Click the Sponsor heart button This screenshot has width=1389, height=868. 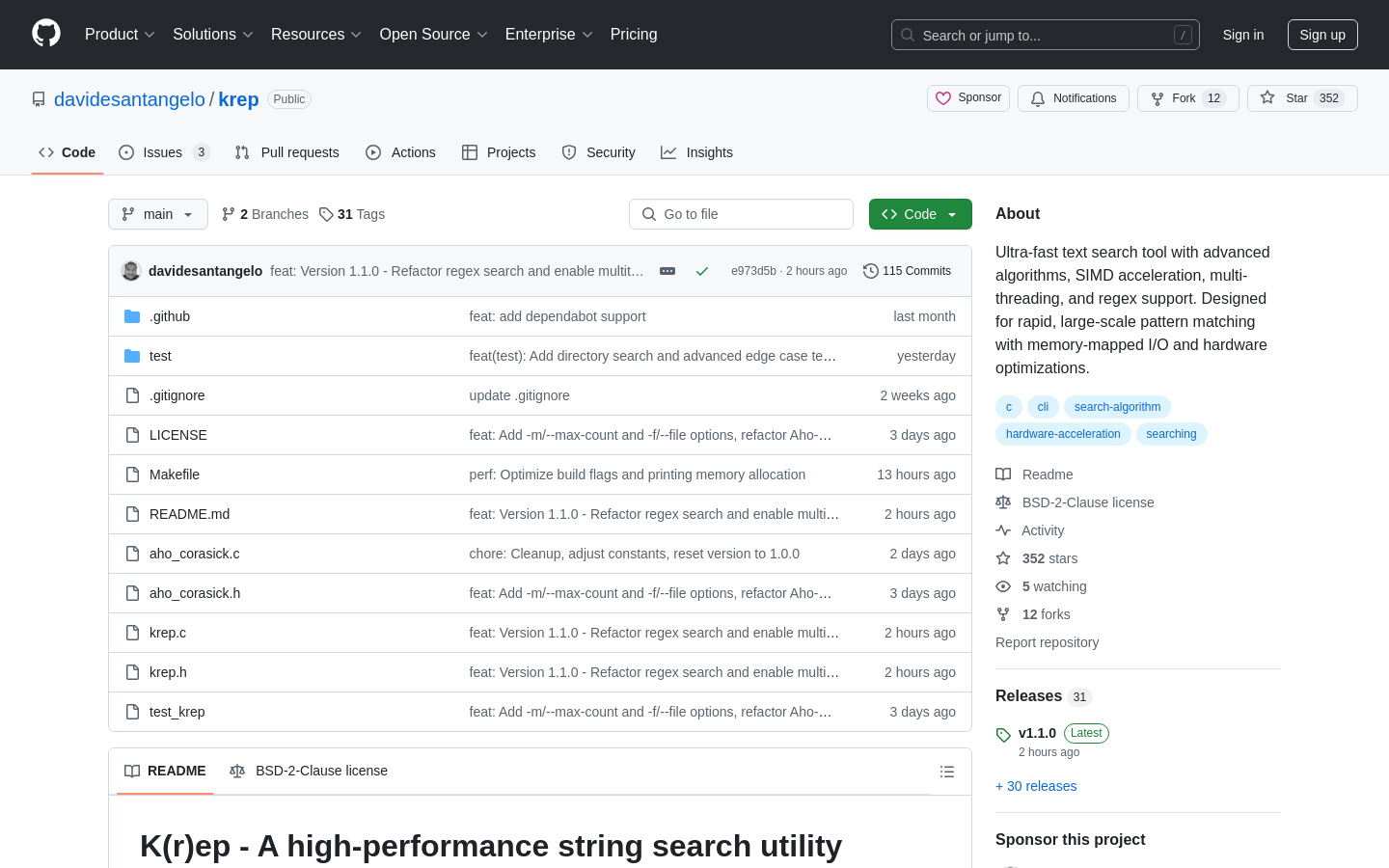tap(968, 98)
